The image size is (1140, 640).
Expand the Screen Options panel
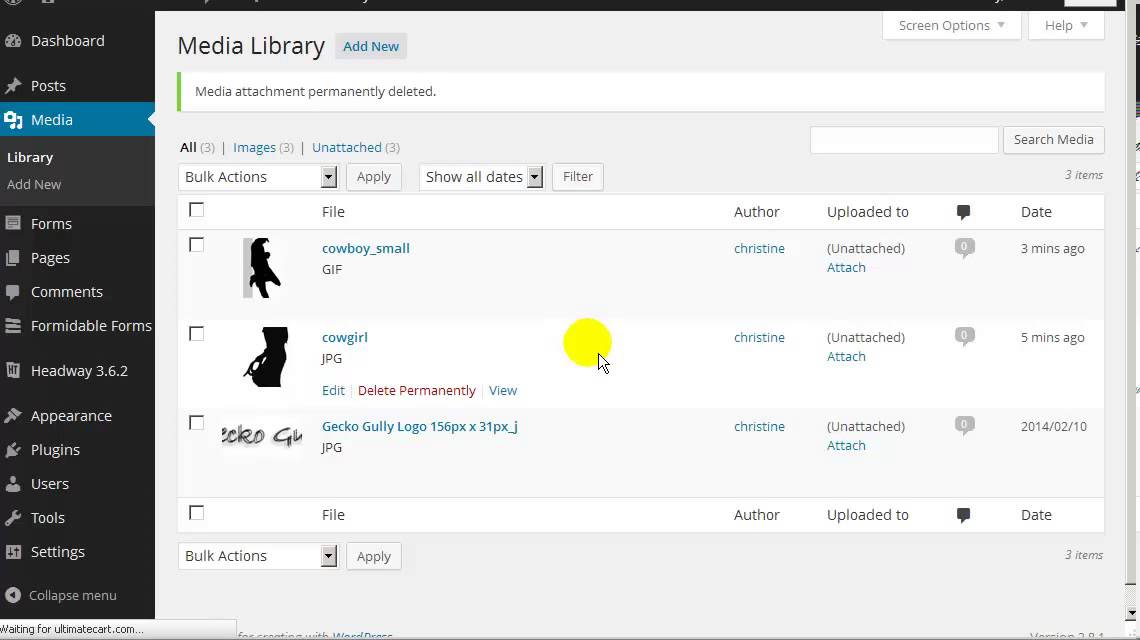(x=952, y=25)
